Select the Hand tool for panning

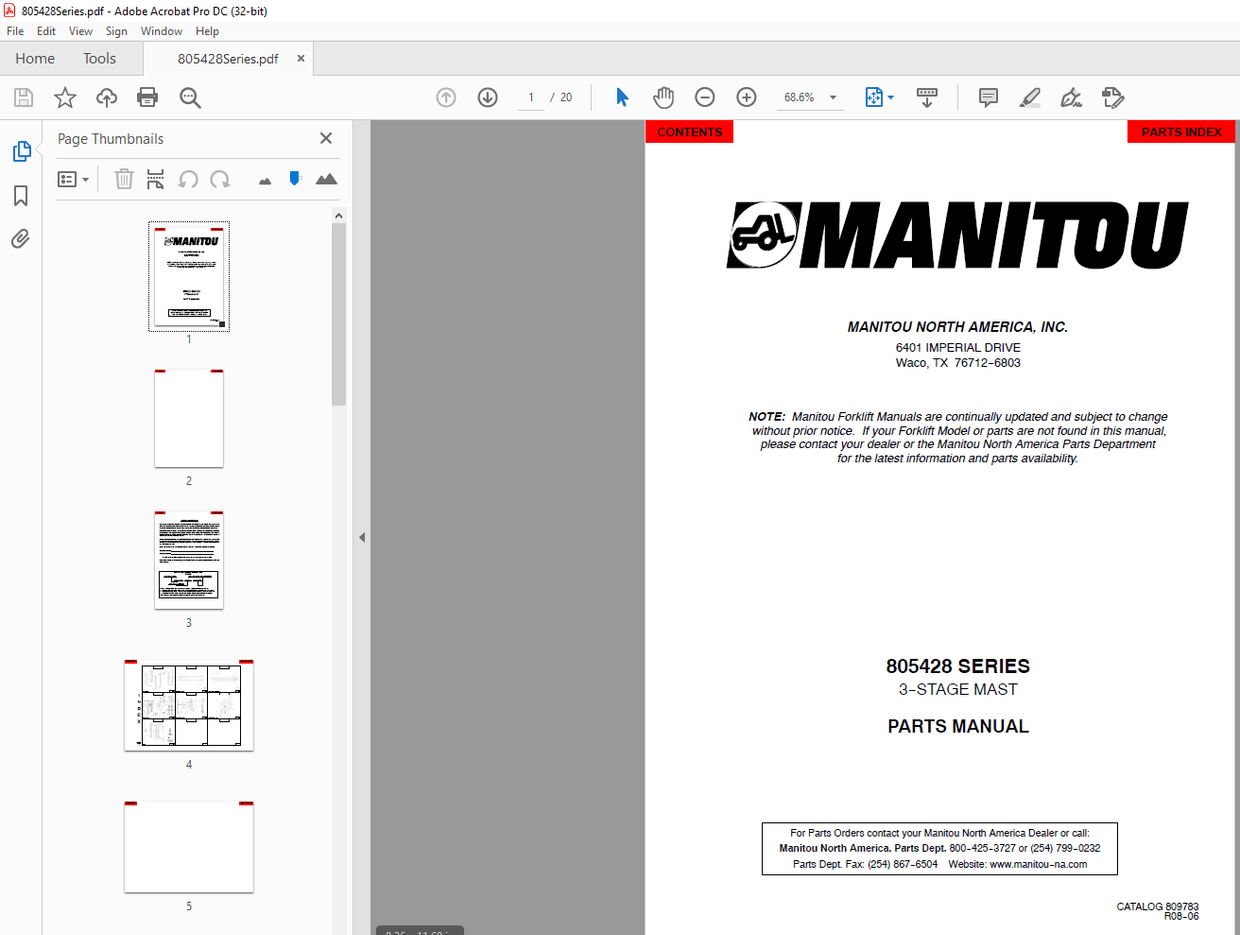coord(663,97)
